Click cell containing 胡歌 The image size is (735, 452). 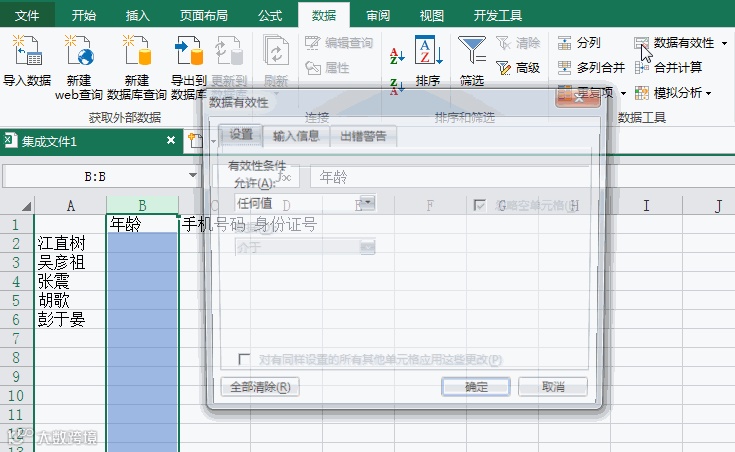tap(70, 300)
